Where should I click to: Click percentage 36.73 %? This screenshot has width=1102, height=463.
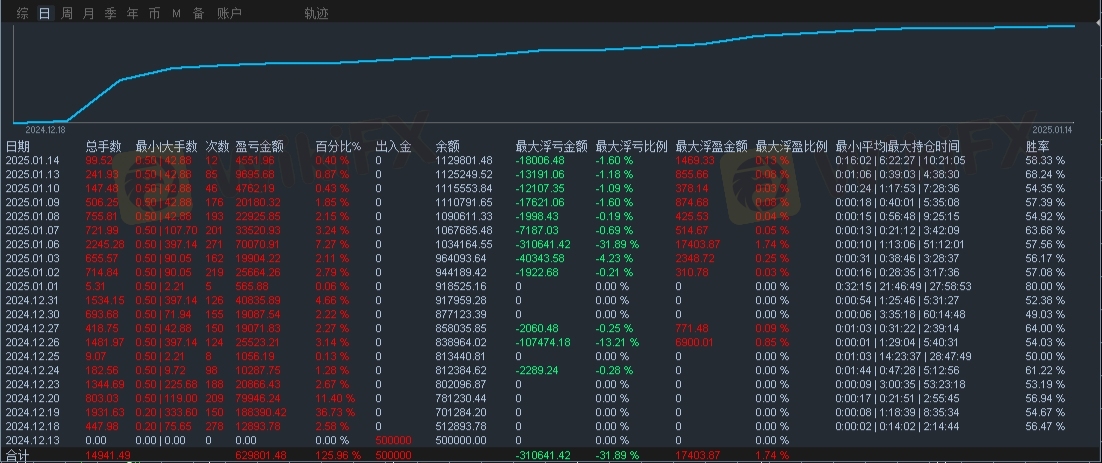coord(335,412)
